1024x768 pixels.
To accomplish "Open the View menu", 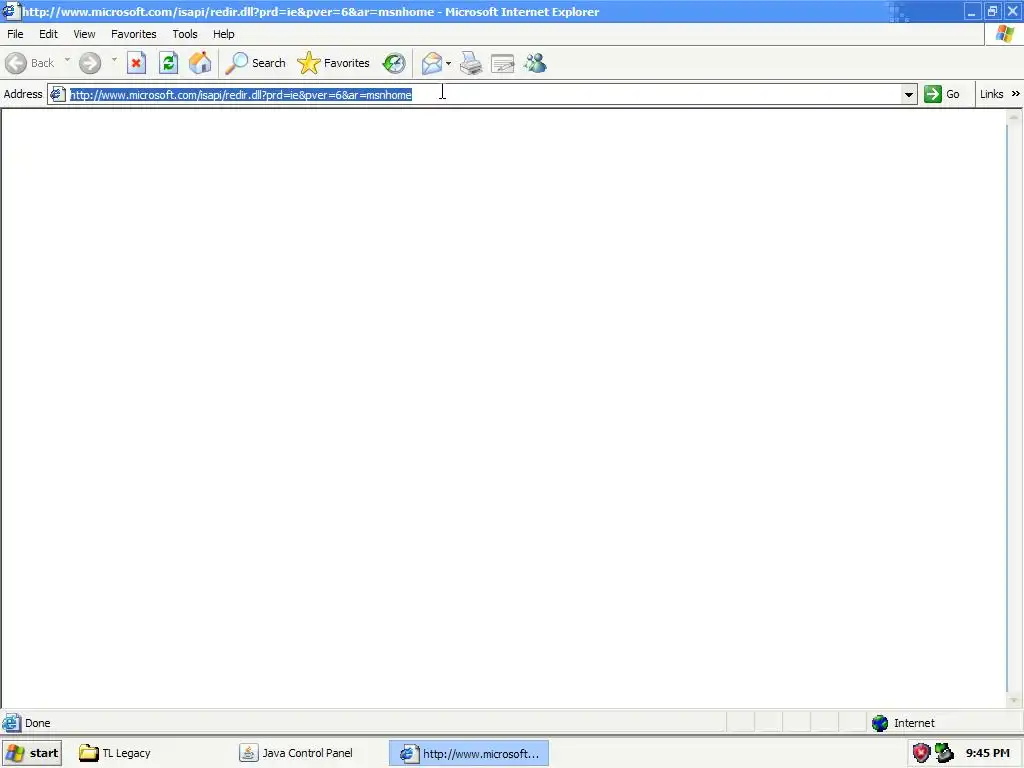I will [84, 34].
